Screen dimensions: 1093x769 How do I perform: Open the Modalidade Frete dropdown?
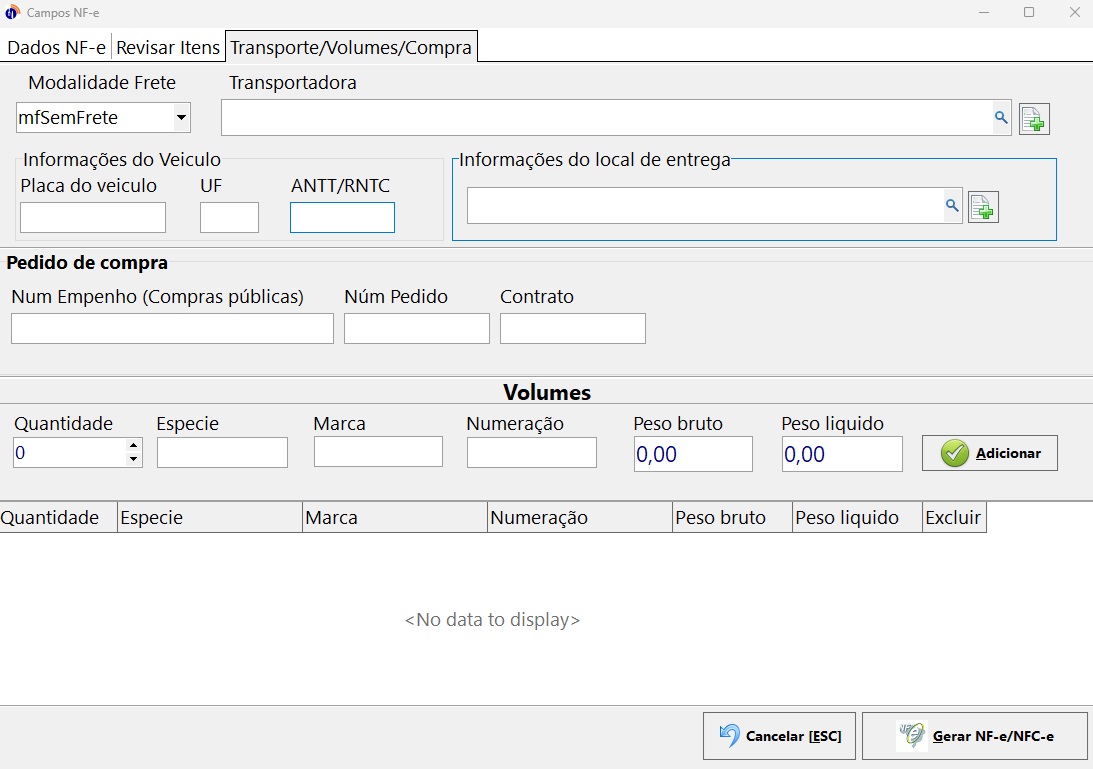pyautogui.click(x=181, y=118)
